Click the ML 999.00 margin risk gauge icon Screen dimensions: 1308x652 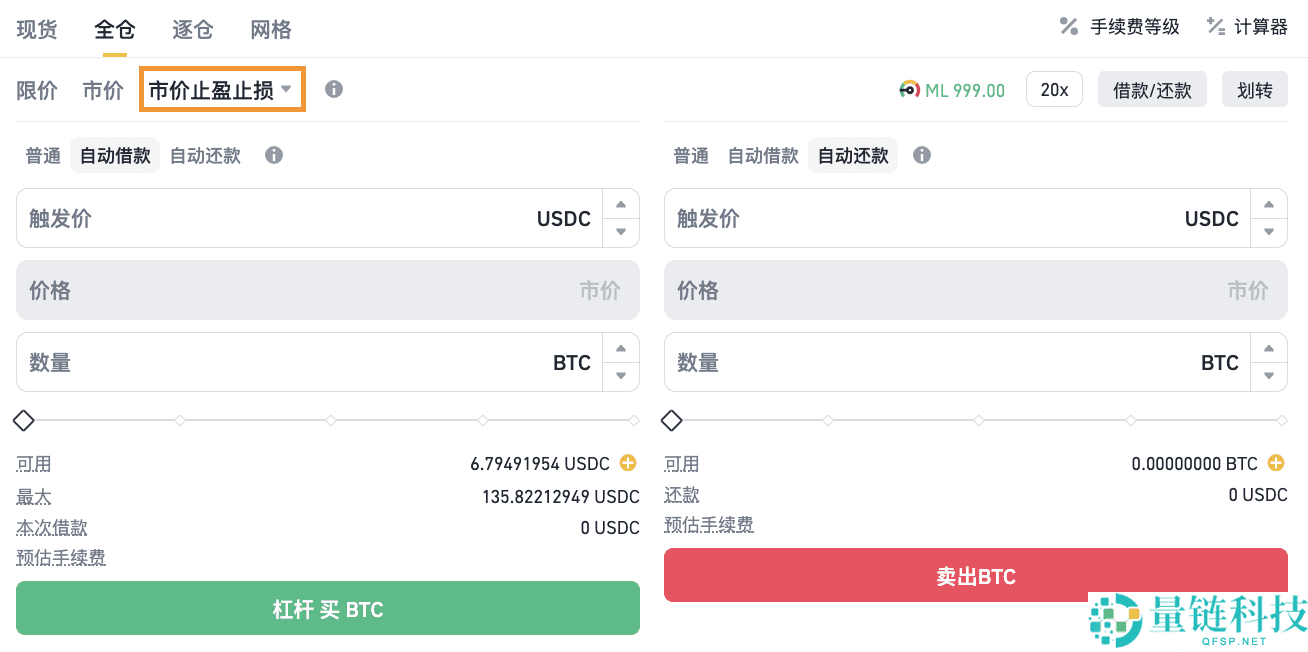[x=910, y=89]
